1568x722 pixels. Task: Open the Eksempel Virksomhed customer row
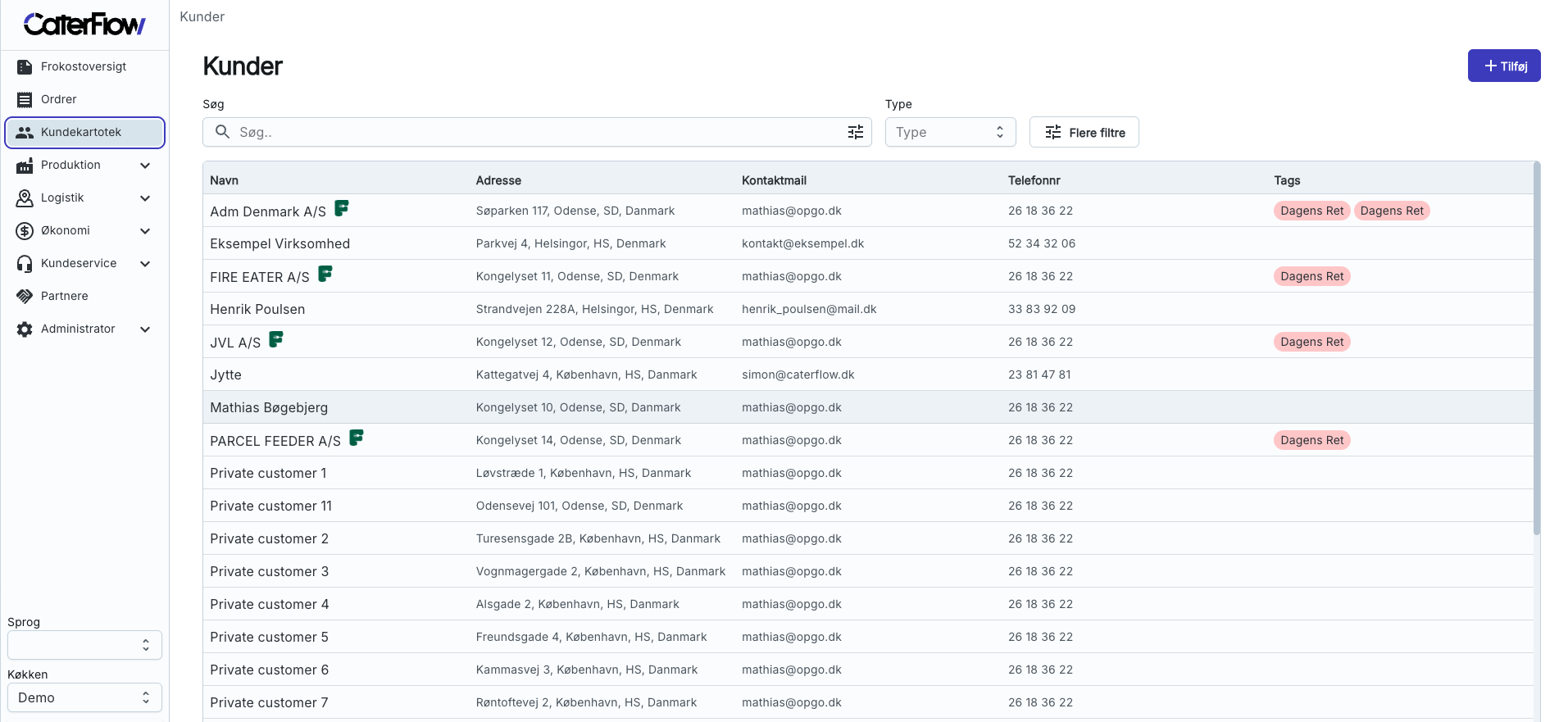point(868,243)
